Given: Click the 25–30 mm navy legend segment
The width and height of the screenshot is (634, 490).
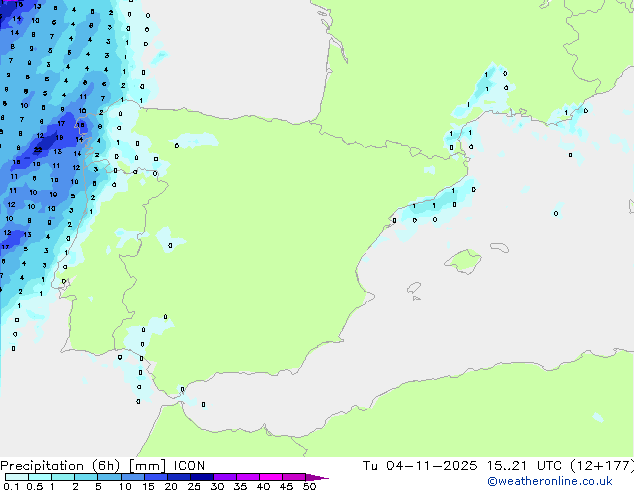Looking at the screenshot, I should click(x=202, y=477).
